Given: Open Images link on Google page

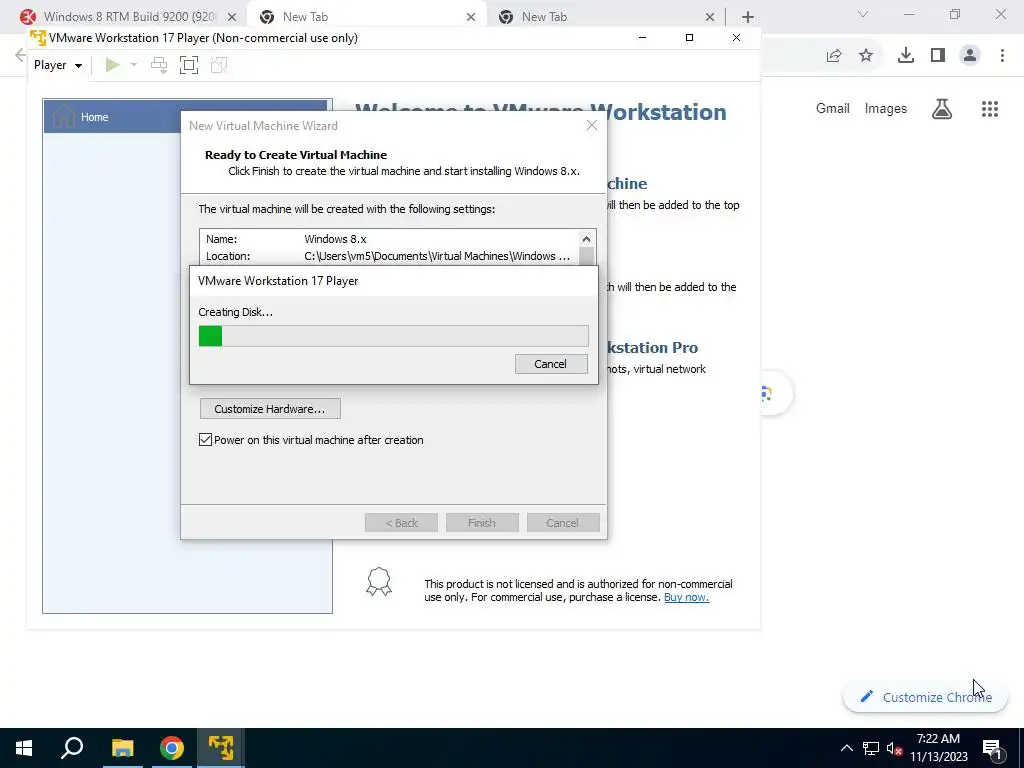Looking at the screenshot, I should pos(886,108).
